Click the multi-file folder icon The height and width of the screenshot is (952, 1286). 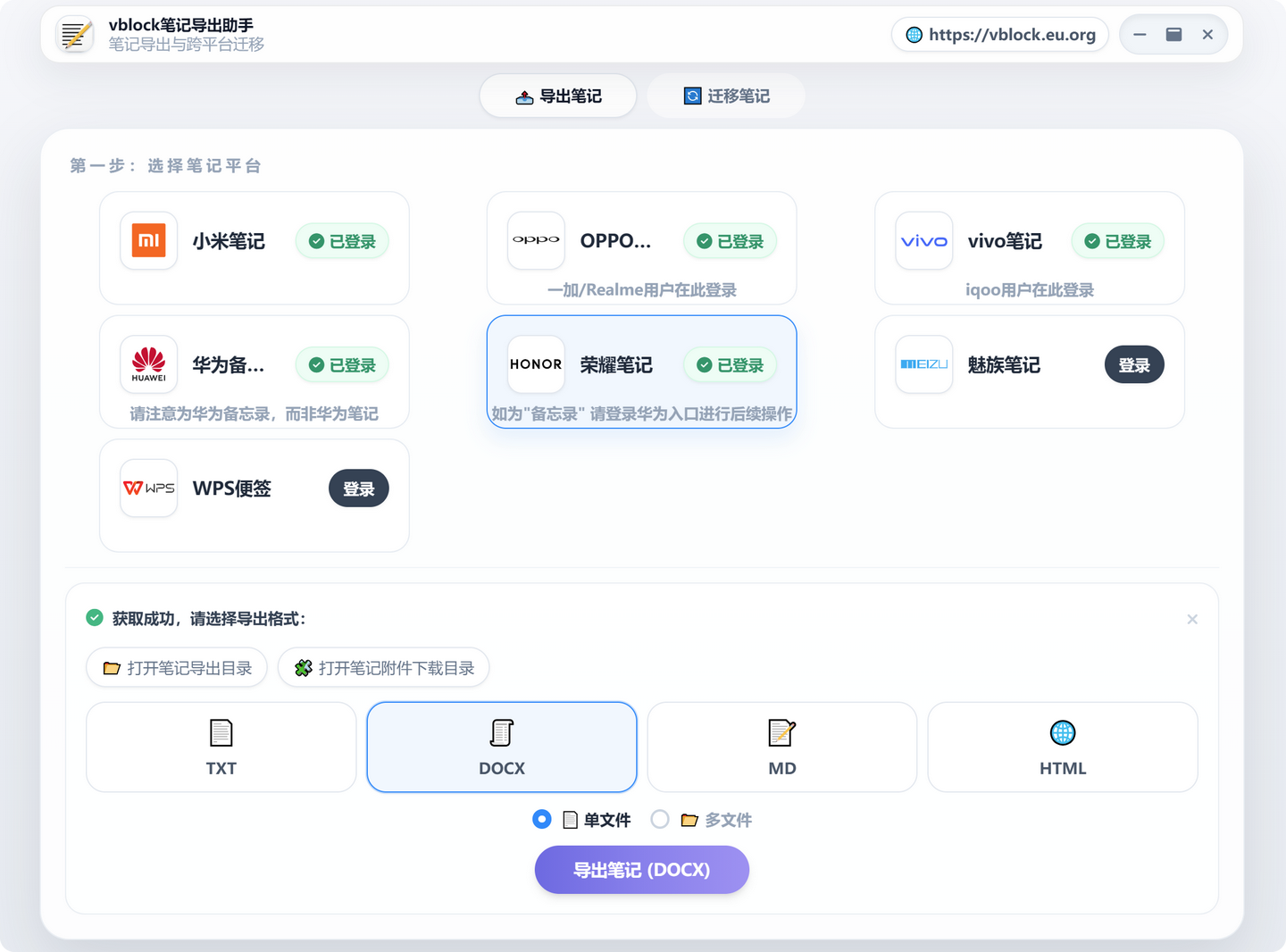689,820
